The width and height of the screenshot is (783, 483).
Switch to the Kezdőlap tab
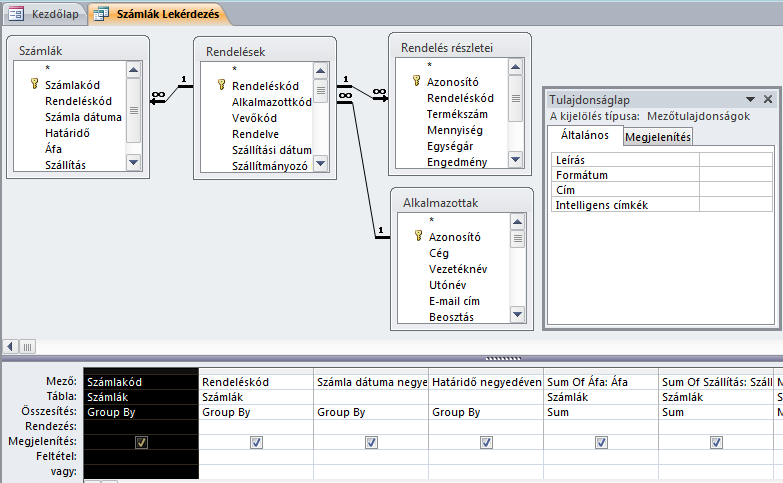[44, 14]
